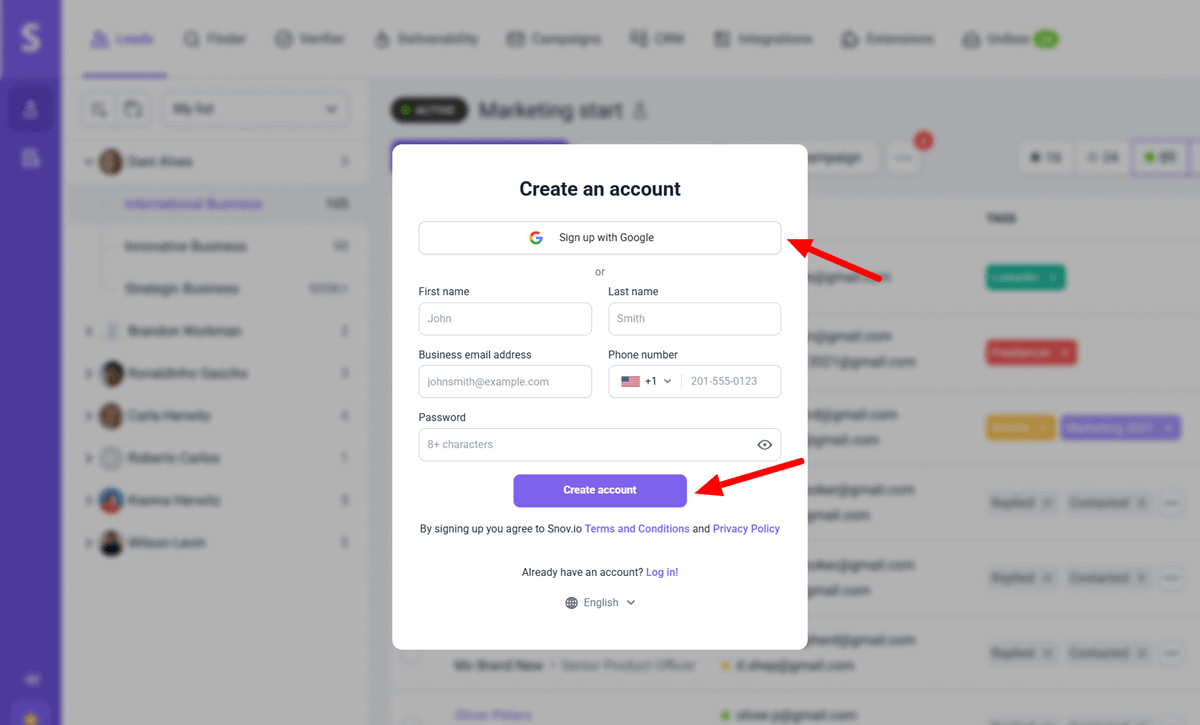Open the +1 country code dropdown
This screenshot has width=1200, height=725.
pos(643,381)
